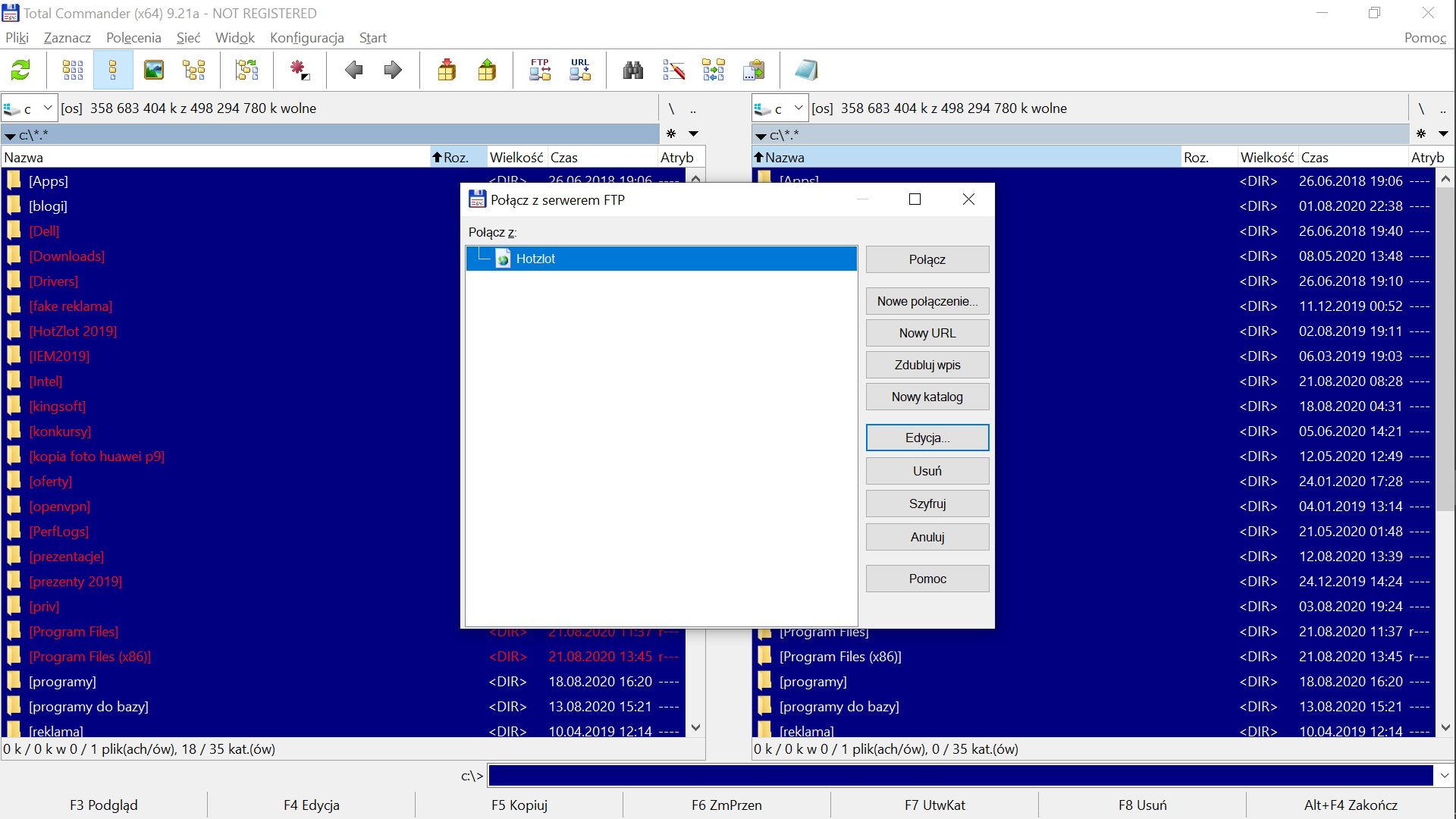Expand the command line history dropdown
The width and height of the screenshot is (1456, 819).
[x=1444, y=776]
